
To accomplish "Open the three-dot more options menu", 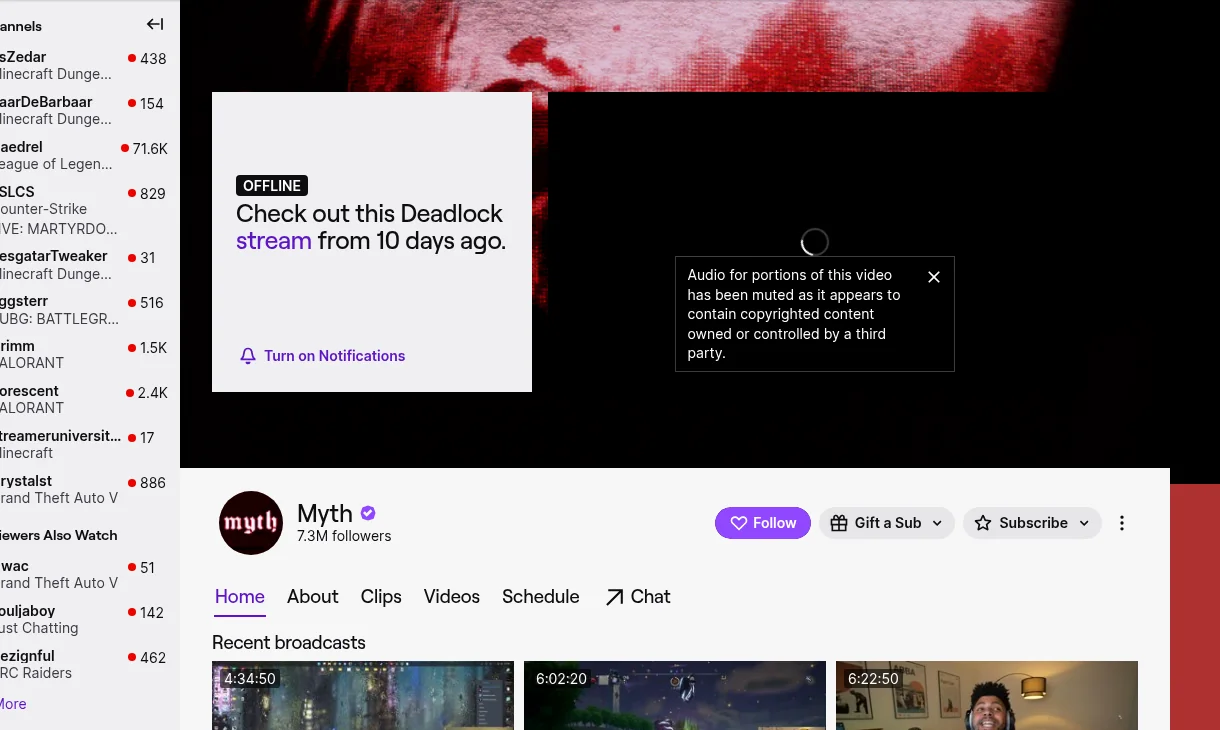I will 1122,523.
